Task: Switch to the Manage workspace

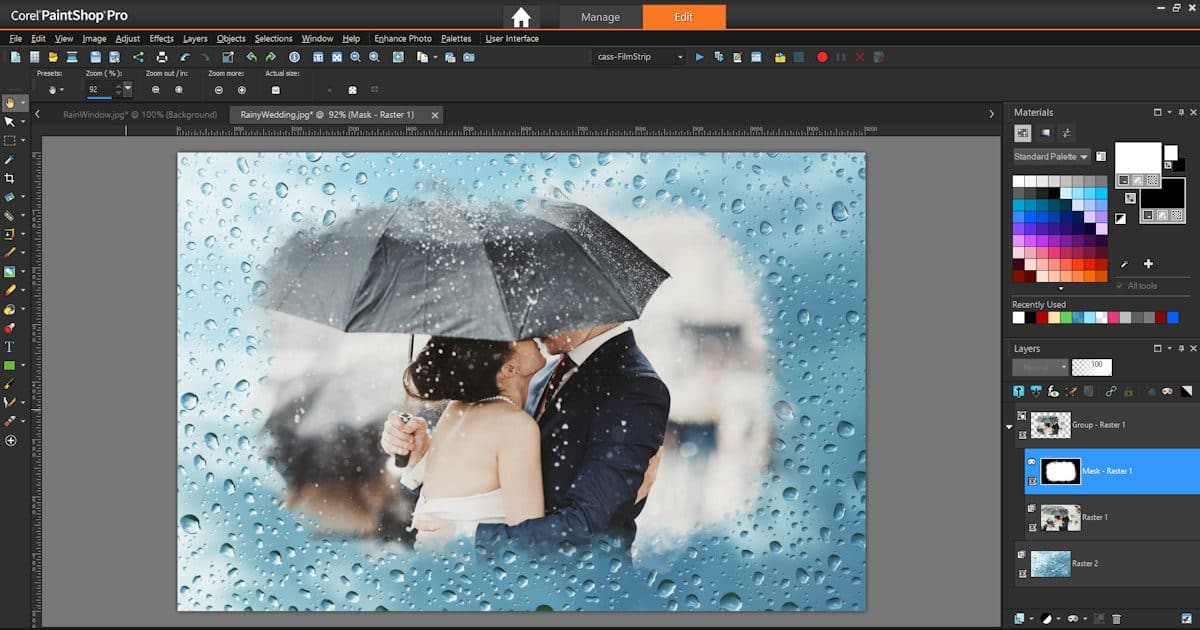Action: [x=600, y=17]
